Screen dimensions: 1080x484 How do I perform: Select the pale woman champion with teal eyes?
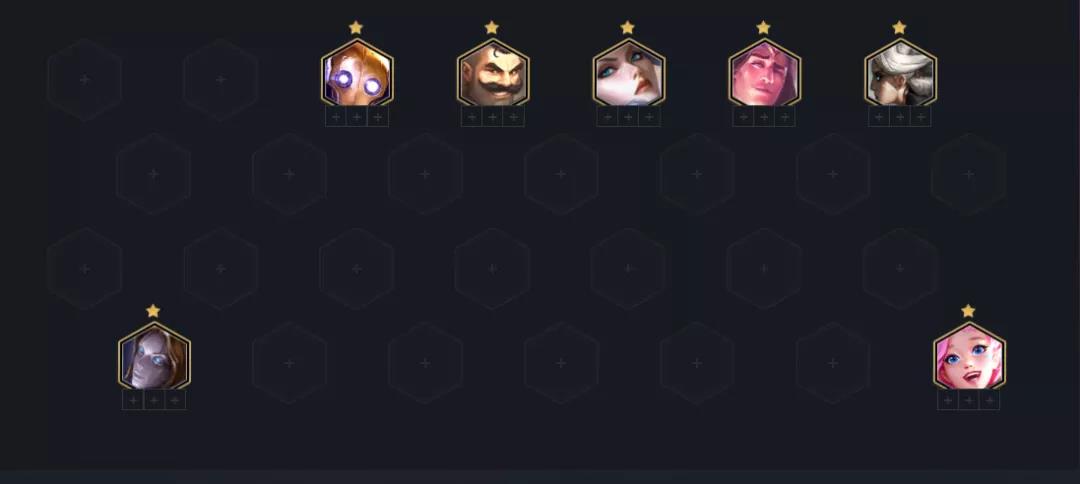[x=628, y=74]
